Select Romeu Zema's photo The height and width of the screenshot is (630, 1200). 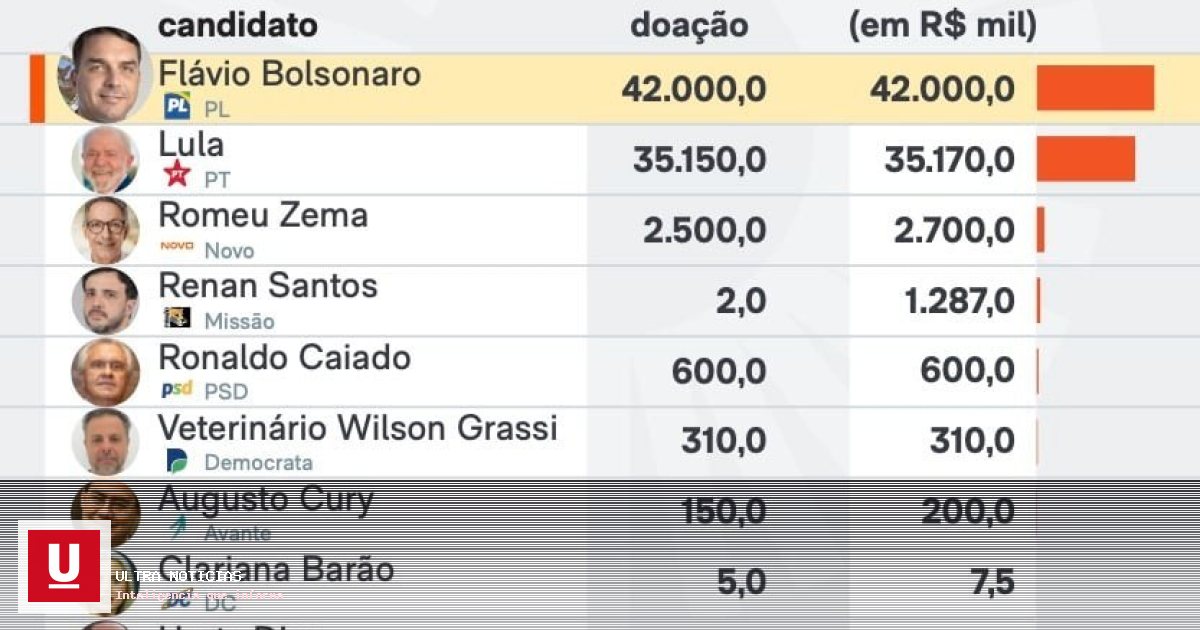point(105,230)
